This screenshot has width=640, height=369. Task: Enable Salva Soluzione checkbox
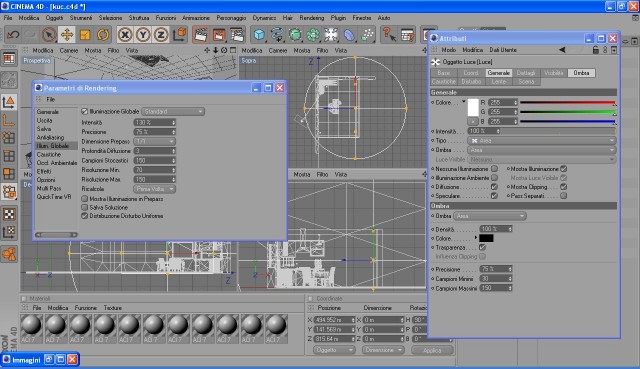84,207
